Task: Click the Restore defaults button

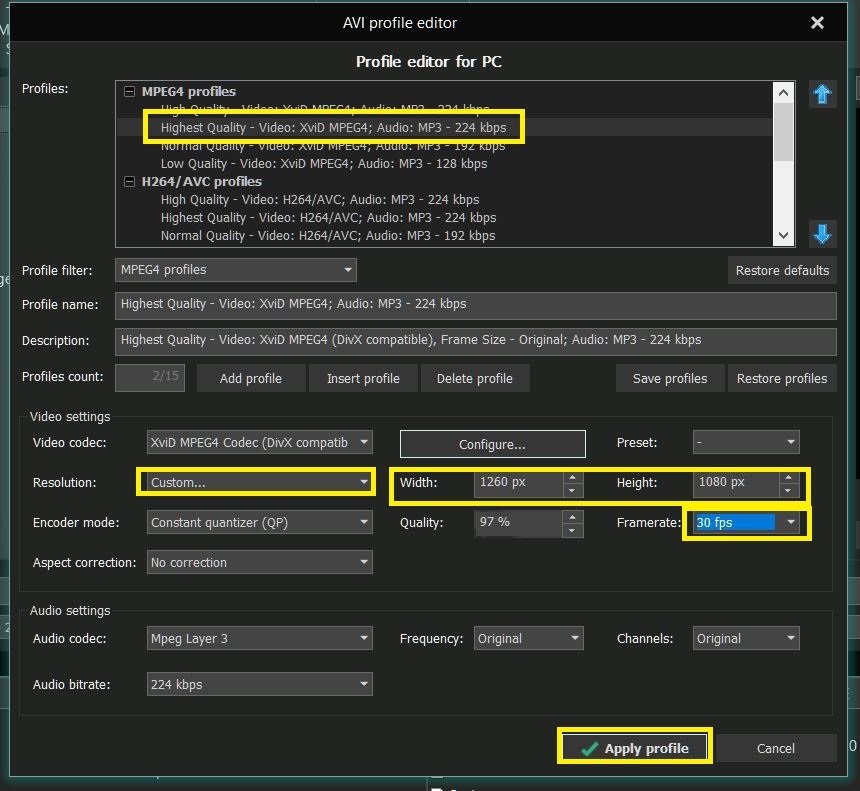Action: 782,270
